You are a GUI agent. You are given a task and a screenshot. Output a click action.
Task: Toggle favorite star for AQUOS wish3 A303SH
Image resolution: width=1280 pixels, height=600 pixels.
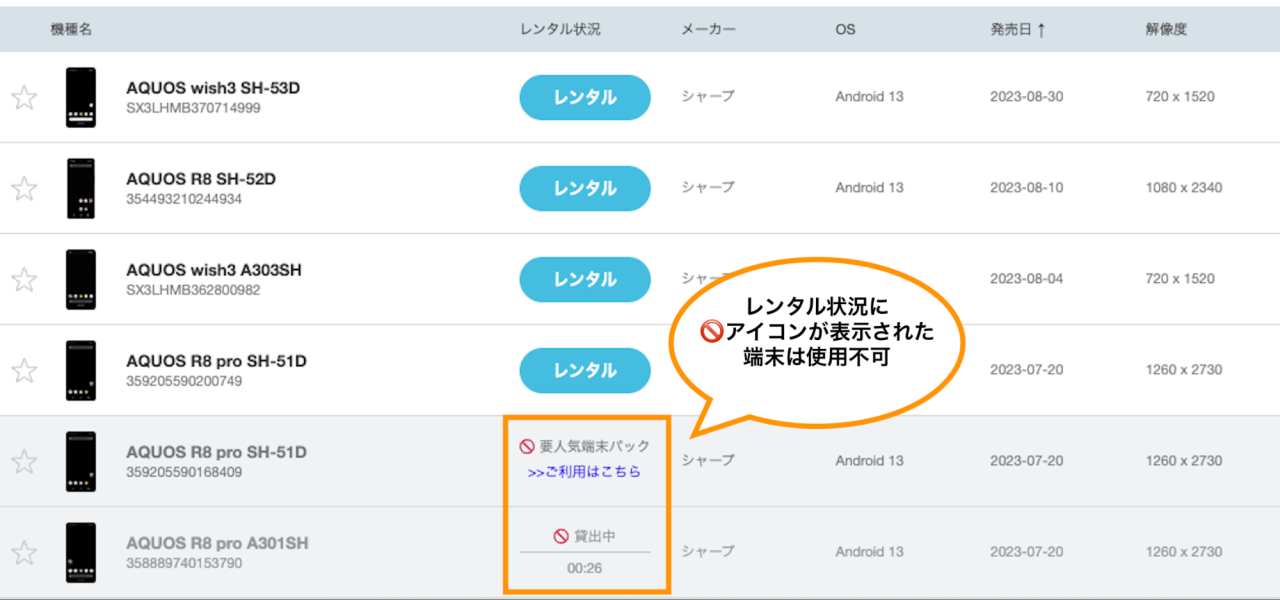[24, 280]
